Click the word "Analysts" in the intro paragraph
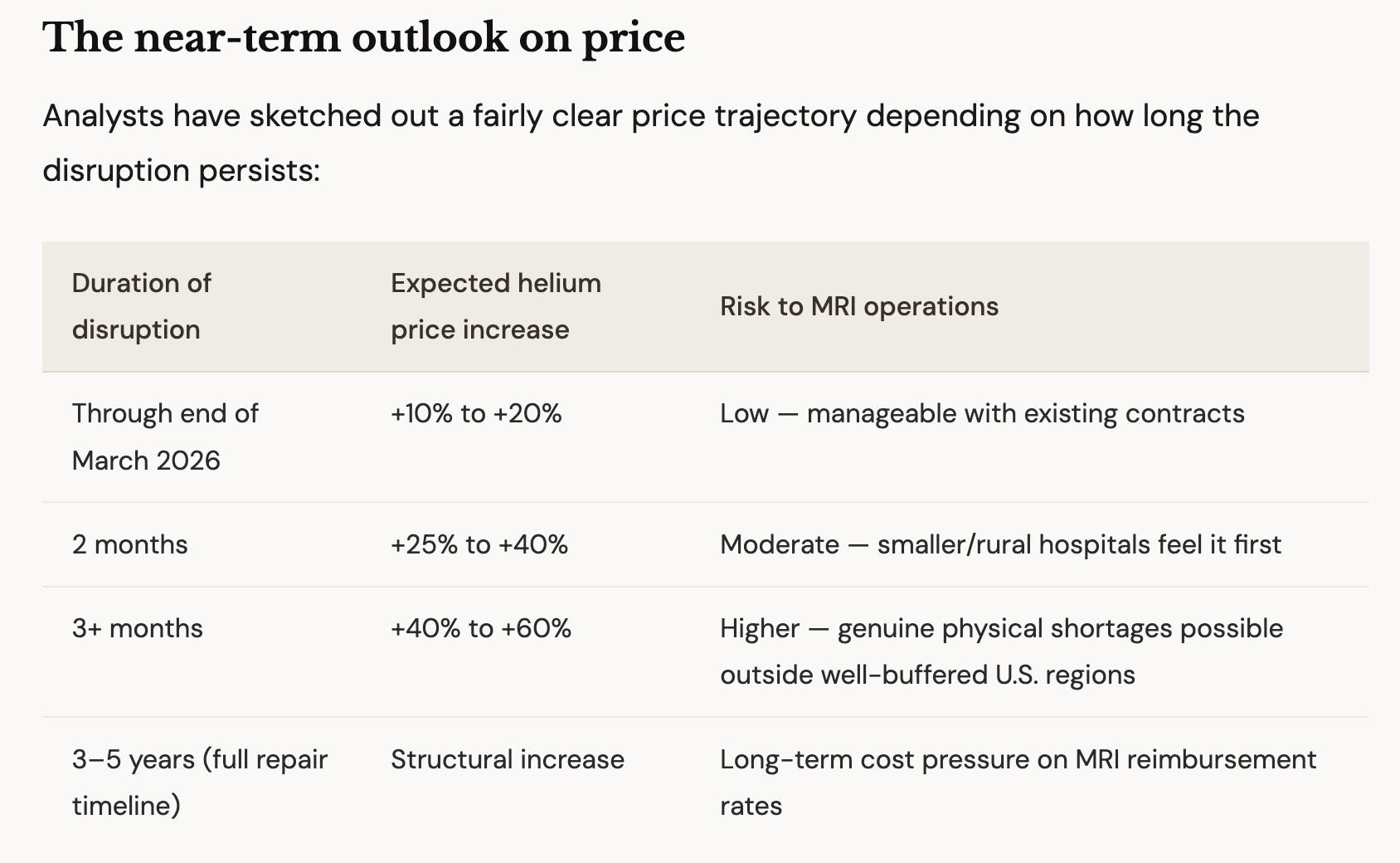Viewport: 1400px width, 863px height. (103, 116)
